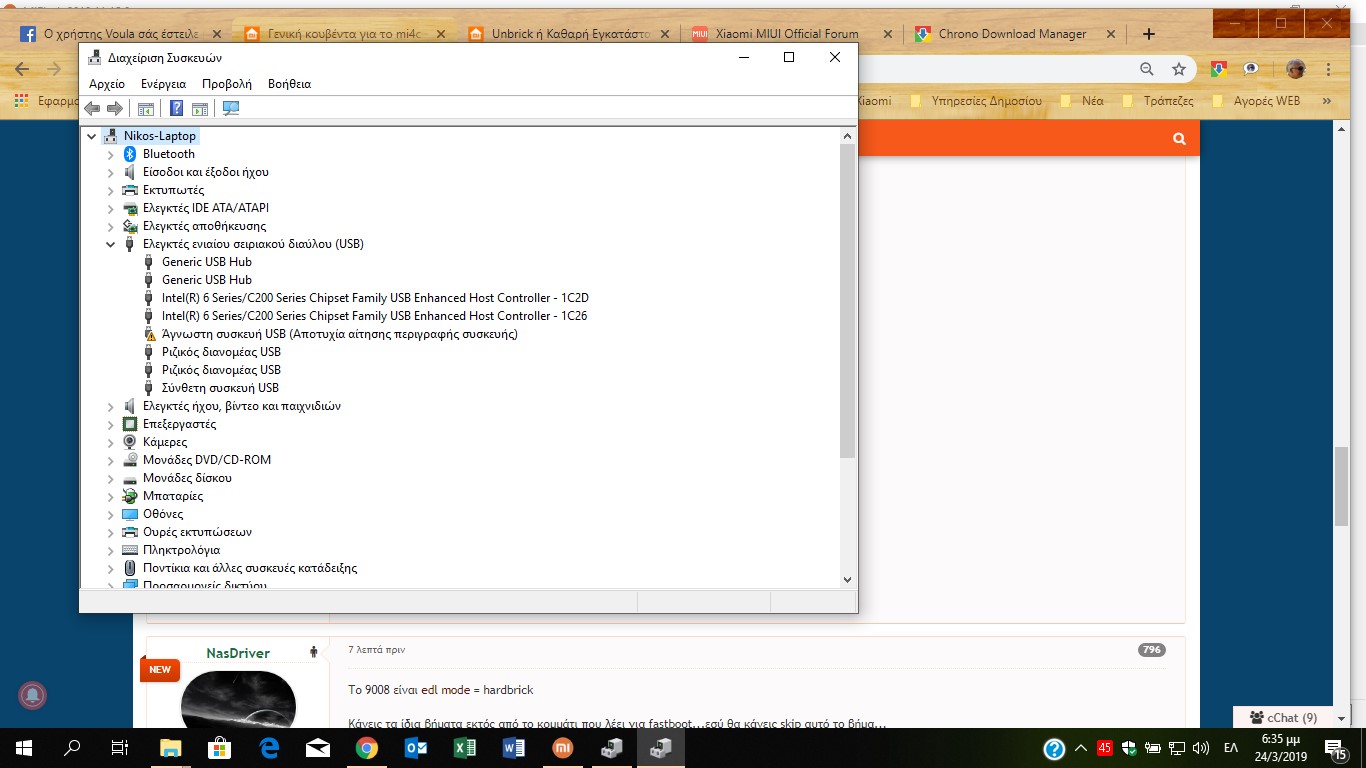Open Excel from the taskbar
The width and height of the screenshot is (1366, 768).
[x=465, y=748]
